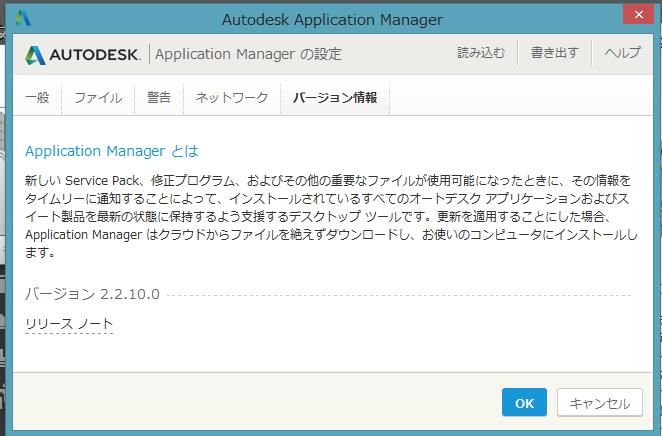Open the 一般 tab
This screenshot has height=436, width=662.
37,97
